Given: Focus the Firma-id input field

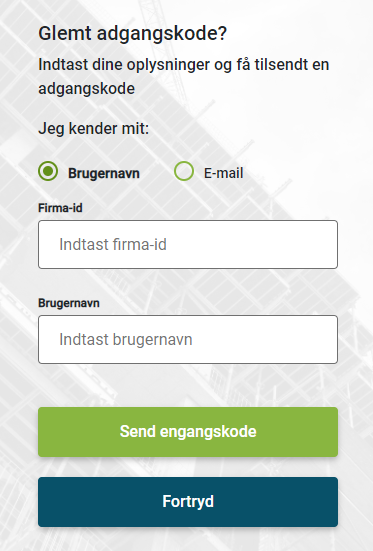Looking at the screenshot, I should (x=188, y=245).
